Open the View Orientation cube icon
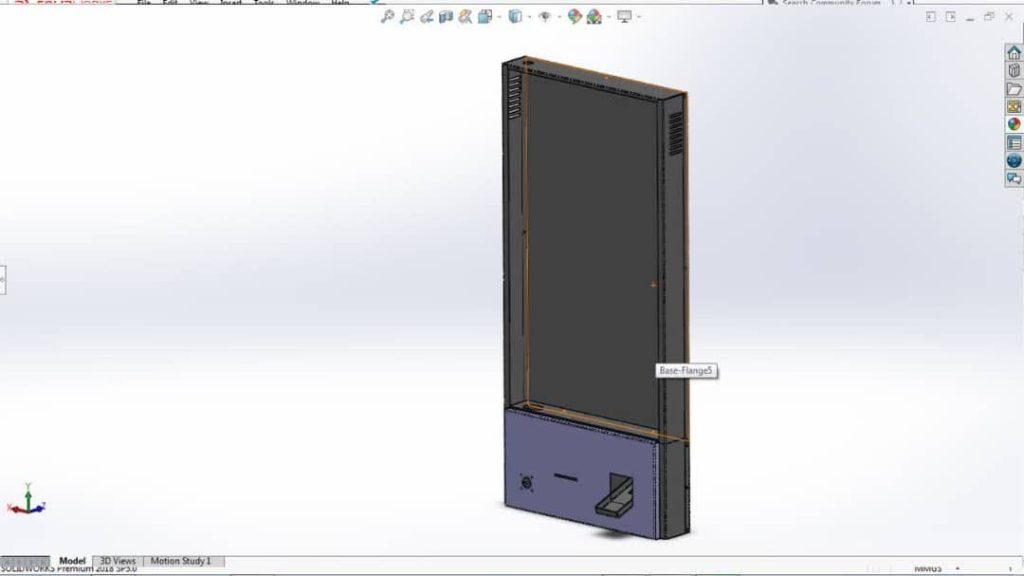Viewport: 1024px width, 576px height. tap(485, 16)
